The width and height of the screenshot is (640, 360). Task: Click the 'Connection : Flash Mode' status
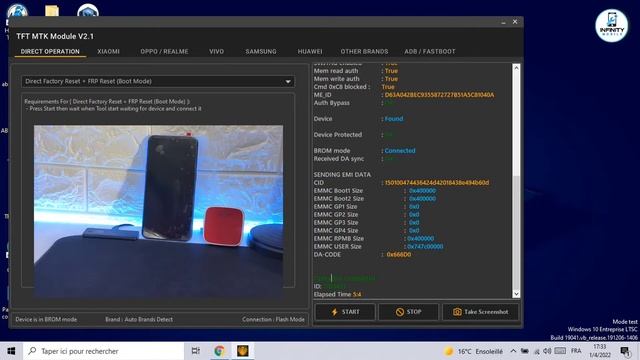click(x=273, y=320)
